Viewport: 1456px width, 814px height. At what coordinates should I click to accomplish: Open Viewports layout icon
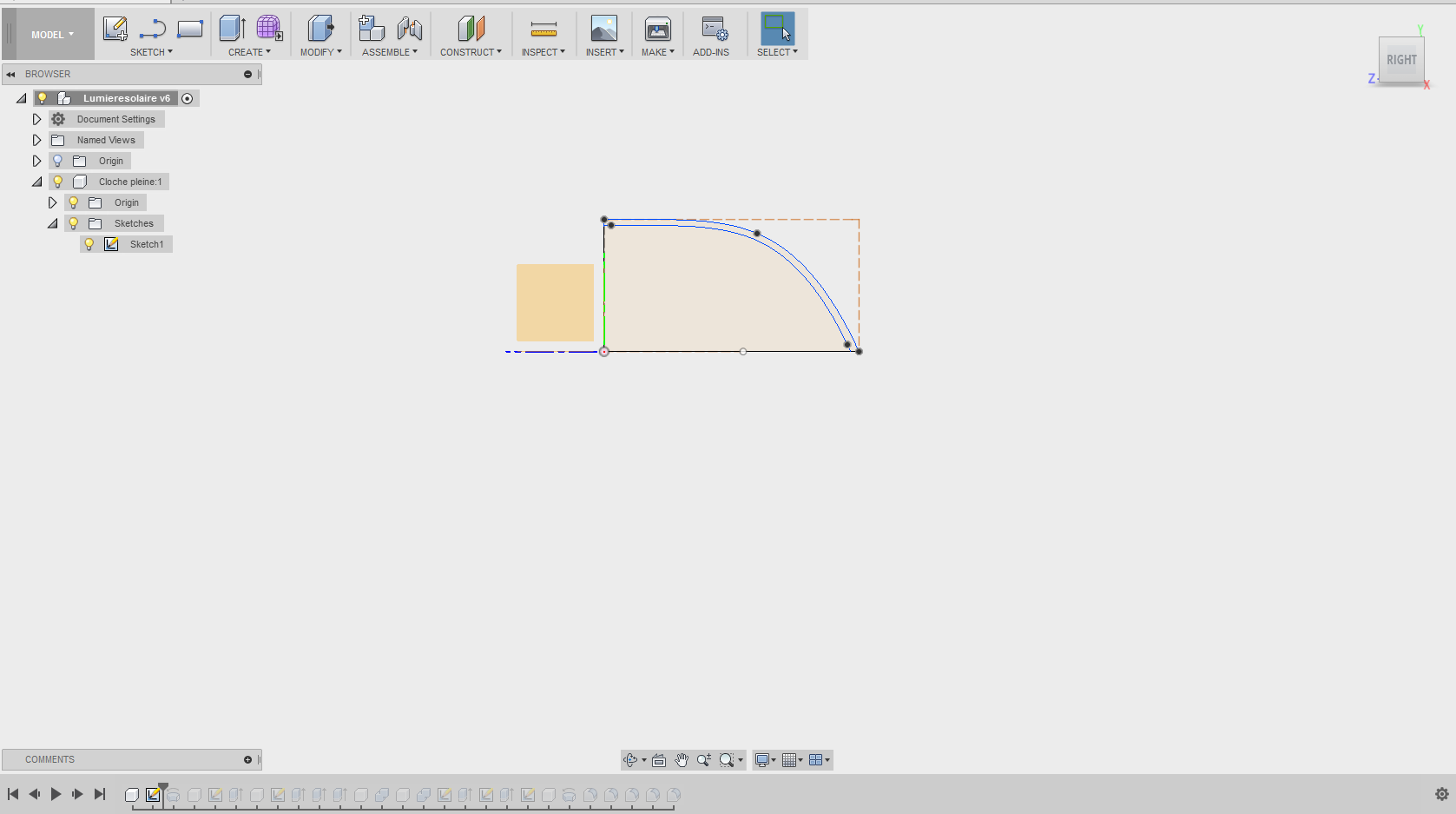coord(815,760)
